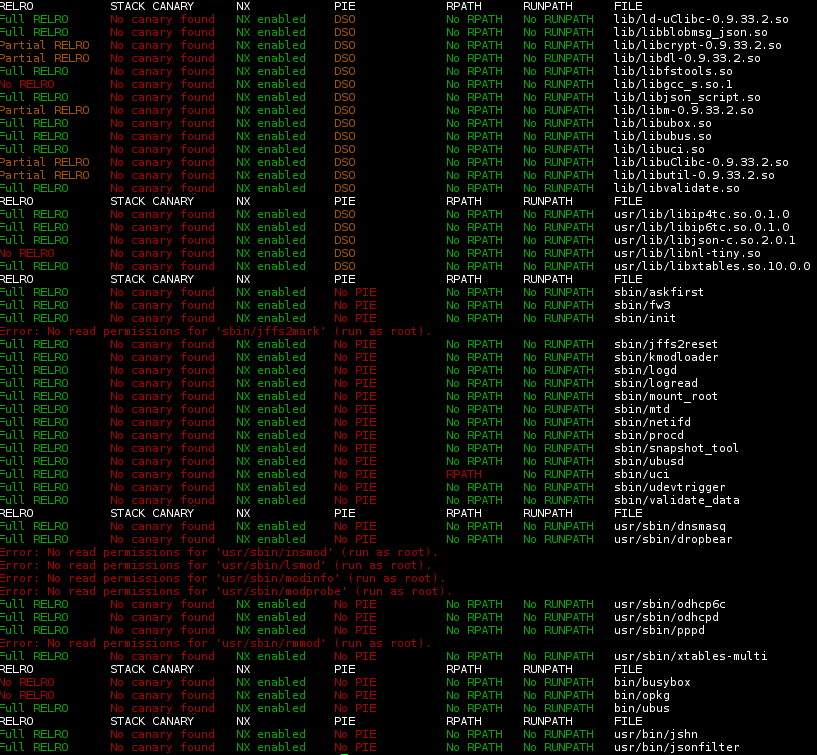The width and height of the screenshot is (817, 755).
Task: Select the usr/sbin/odhcp6c file name
Action: click(x=670, y=605)
